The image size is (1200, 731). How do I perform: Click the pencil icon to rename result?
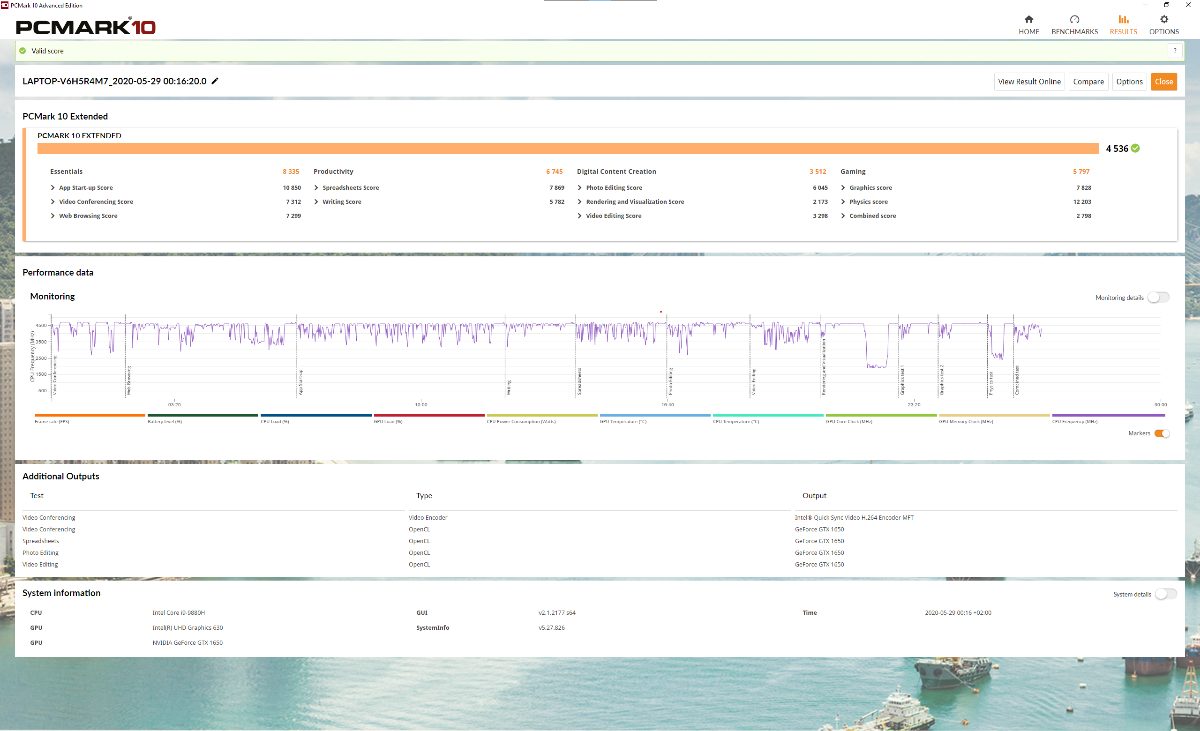(215, 81)
